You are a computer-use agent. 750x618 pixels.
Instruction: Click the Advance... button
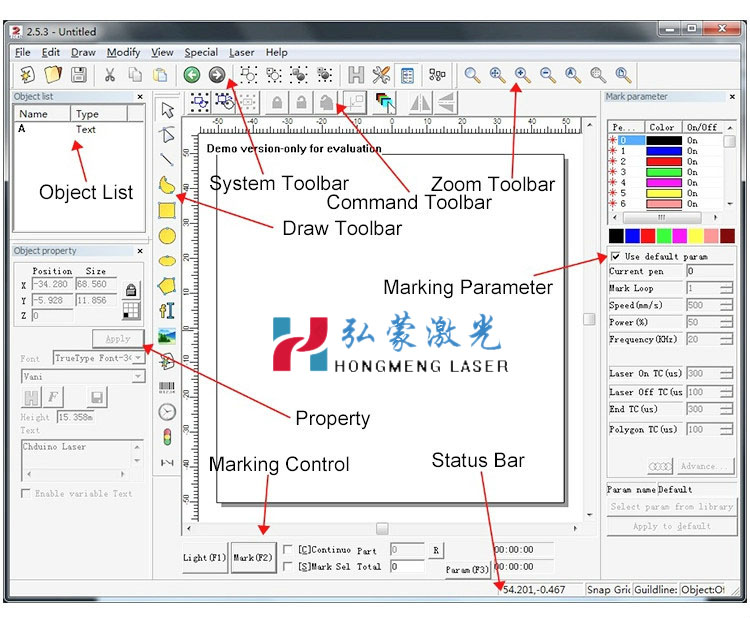coord(705,465)
